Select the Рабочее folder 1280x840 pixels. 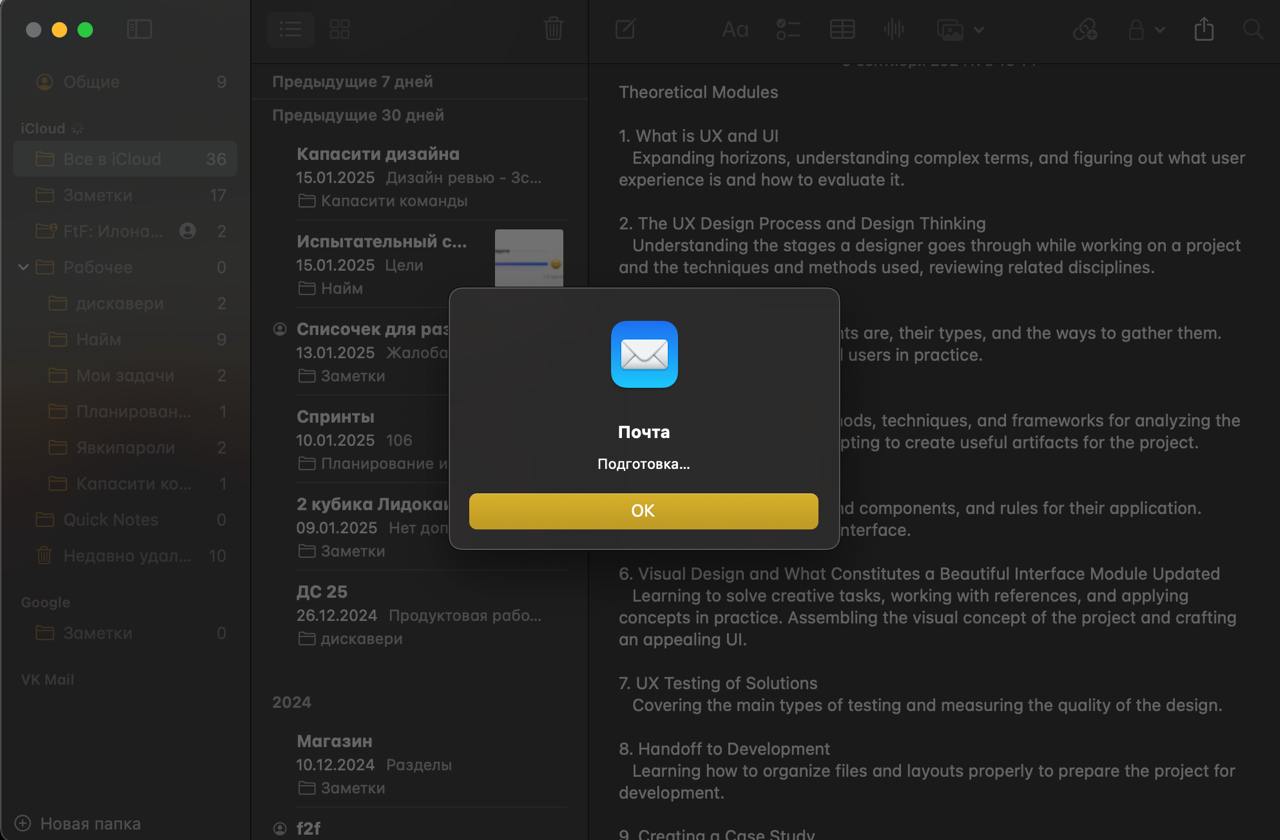point(126,267)
